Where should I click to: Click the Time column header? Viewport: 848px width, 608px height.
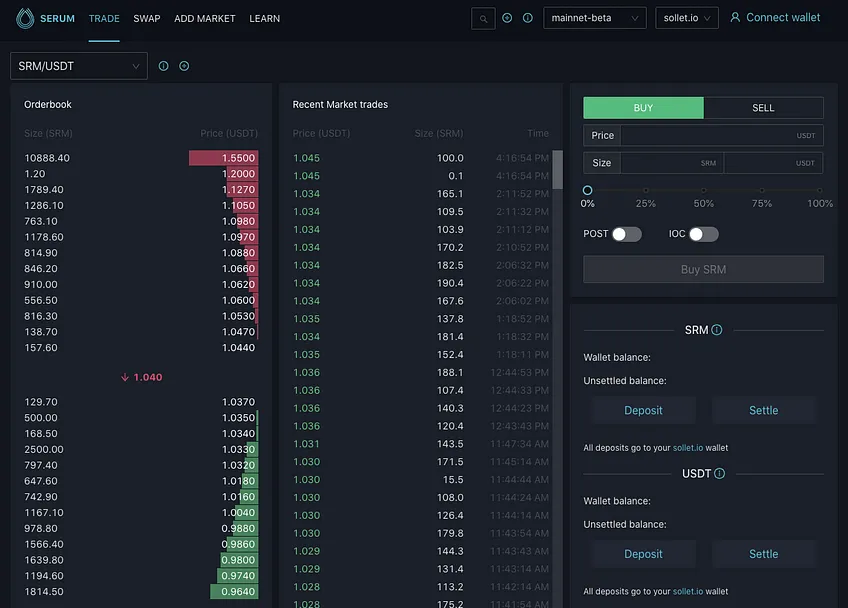click(x=538, y=133)
